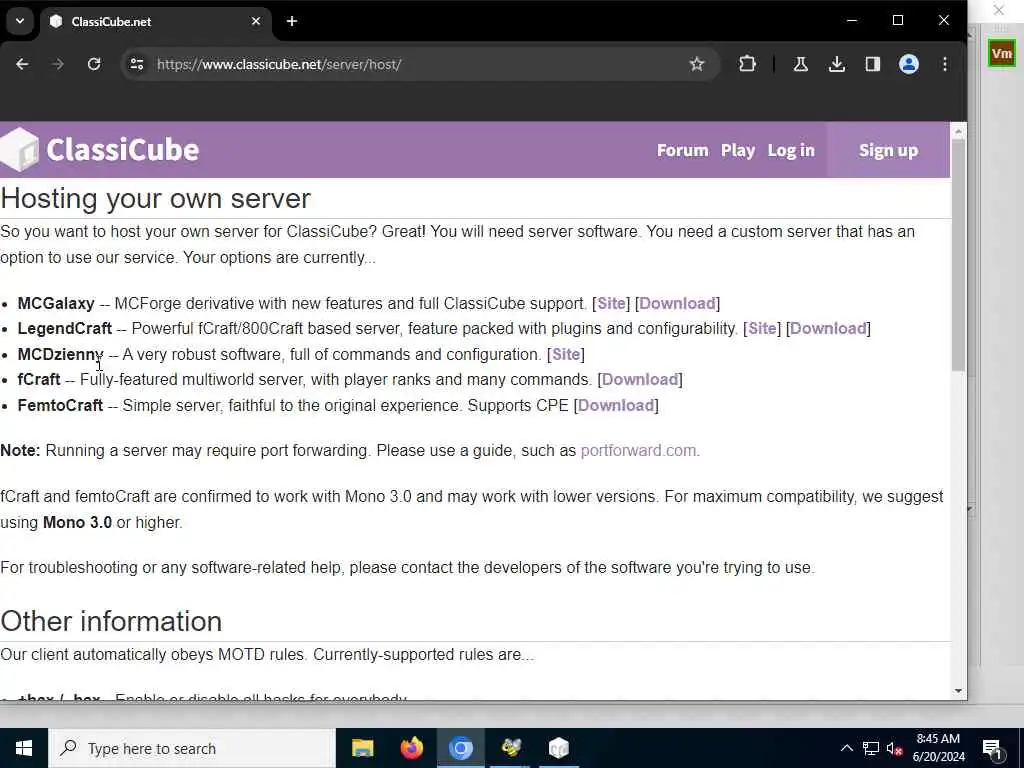Click the taskbar search box
Image resolution: width=1024 pixels, height=768 pixels.
pos(192,748)
